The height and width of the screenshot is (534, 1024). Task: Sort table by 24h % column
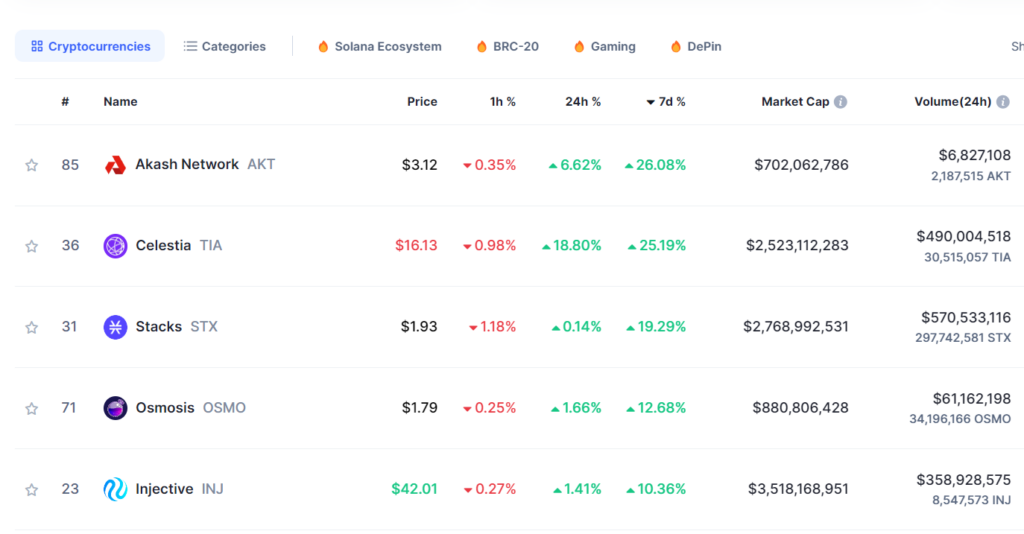pyautogui.click(x=582, y=102)
